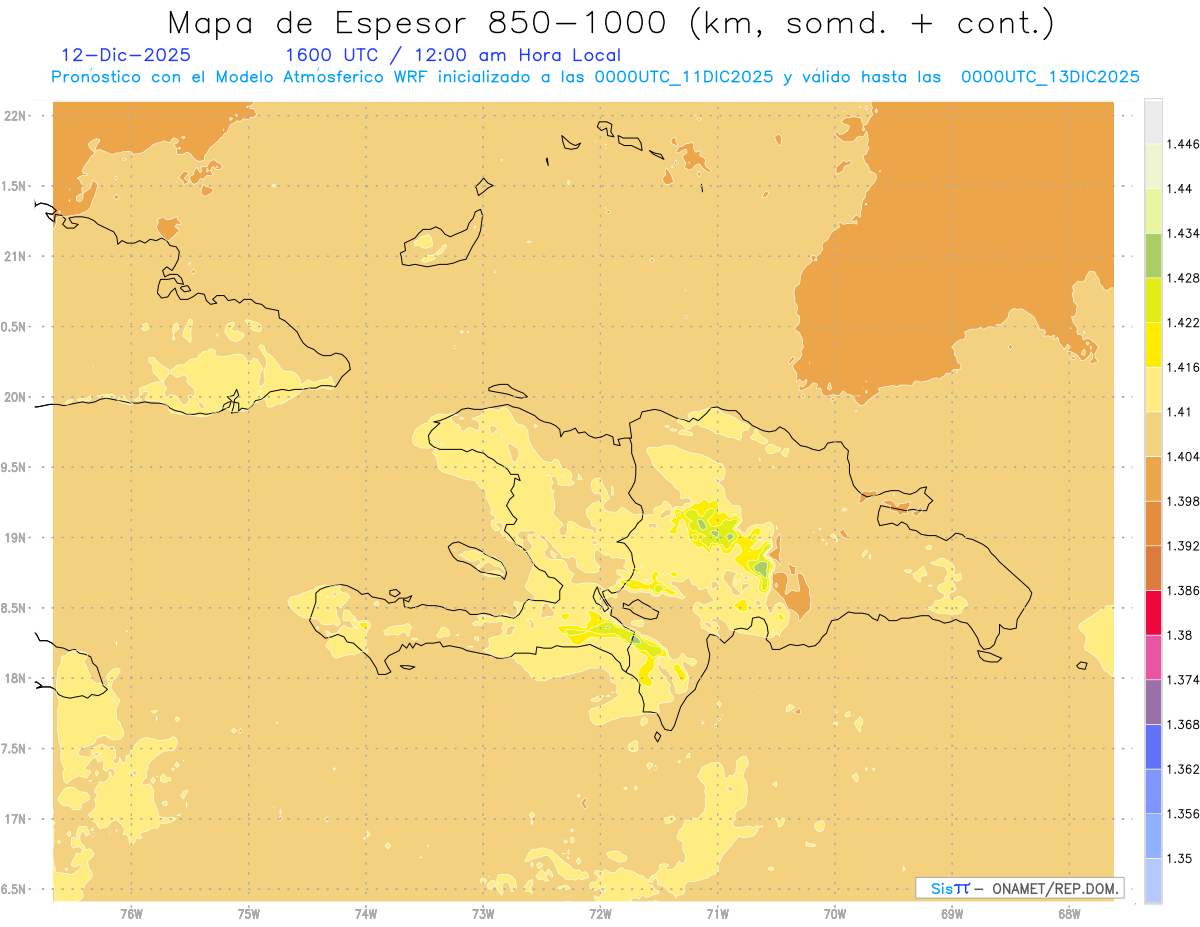The height and width of the screenshot is (927, 1200).
Task: Pick the cream legend swatch between 1.44 and 1.446
Action: (1153, 166)
